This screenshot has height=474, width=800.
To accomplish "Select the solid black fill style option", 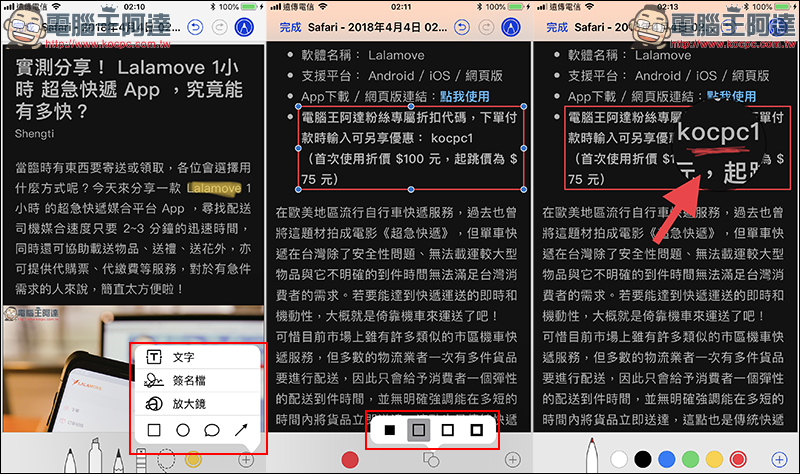I will [x=390, y=430].
